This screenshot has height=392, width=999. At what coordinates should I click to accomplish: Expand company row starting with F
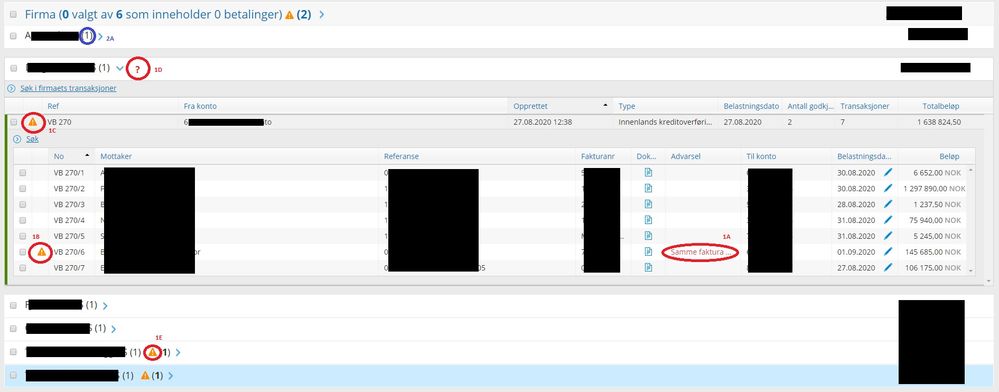104,306
